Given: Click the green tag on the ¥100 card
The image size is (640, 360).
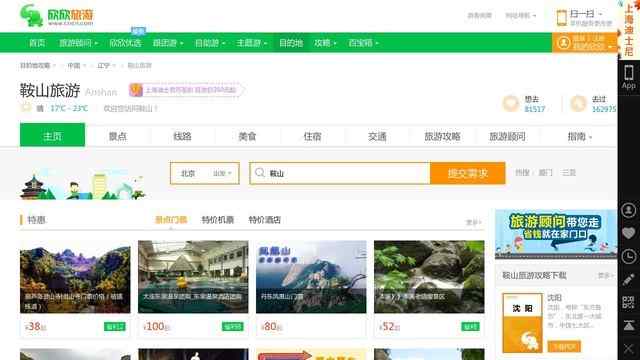Looking at the screenshot, I should (233, 327).
